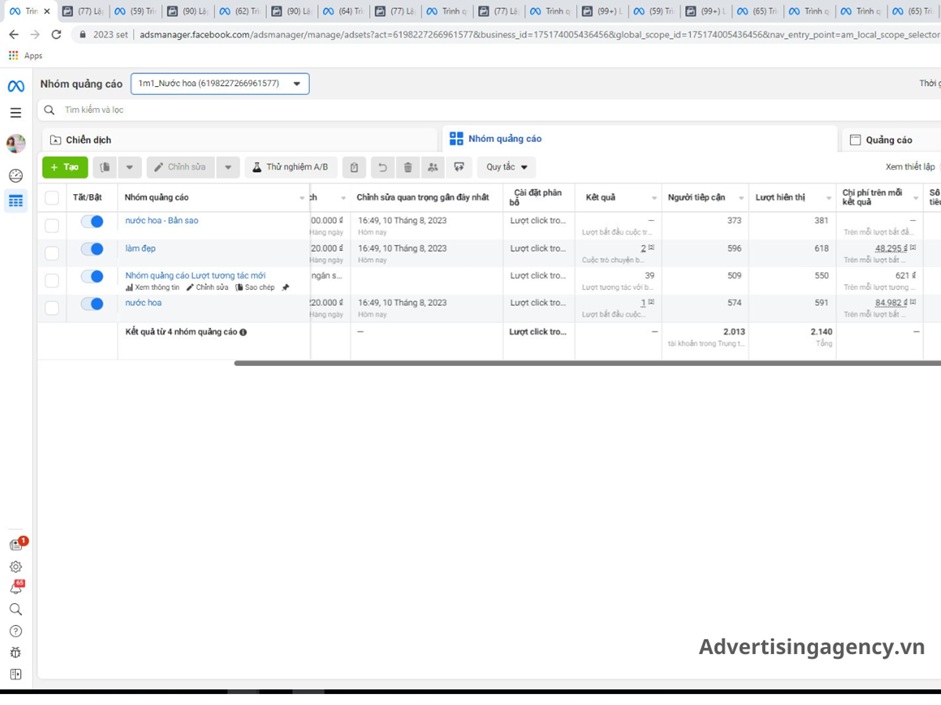Report a problem with the bug icon
Image resolution: width=941 pixels, height=705 pixels.
pos(16,653)
